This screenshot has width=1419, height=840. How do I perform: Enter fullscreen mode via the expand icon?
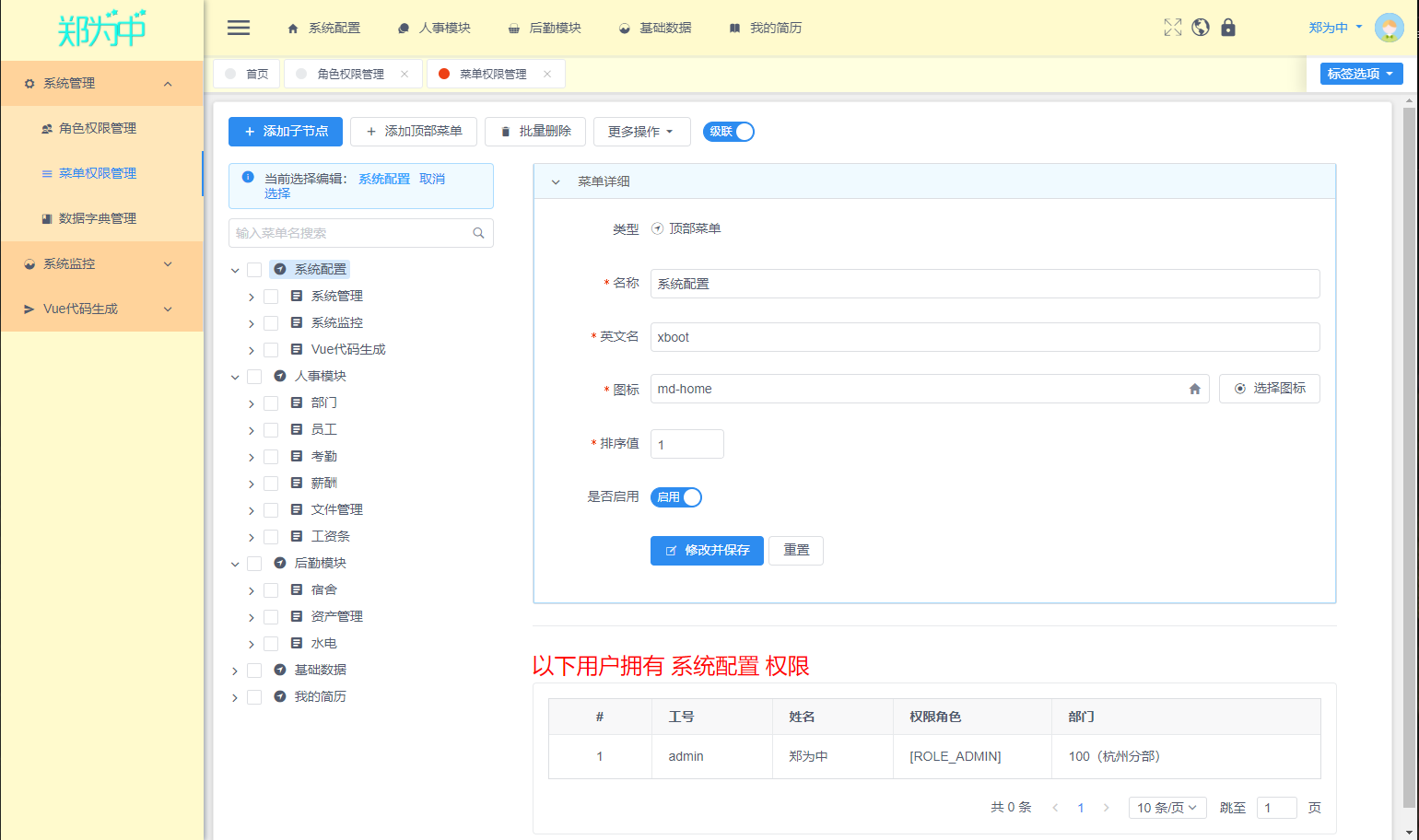1172,28
